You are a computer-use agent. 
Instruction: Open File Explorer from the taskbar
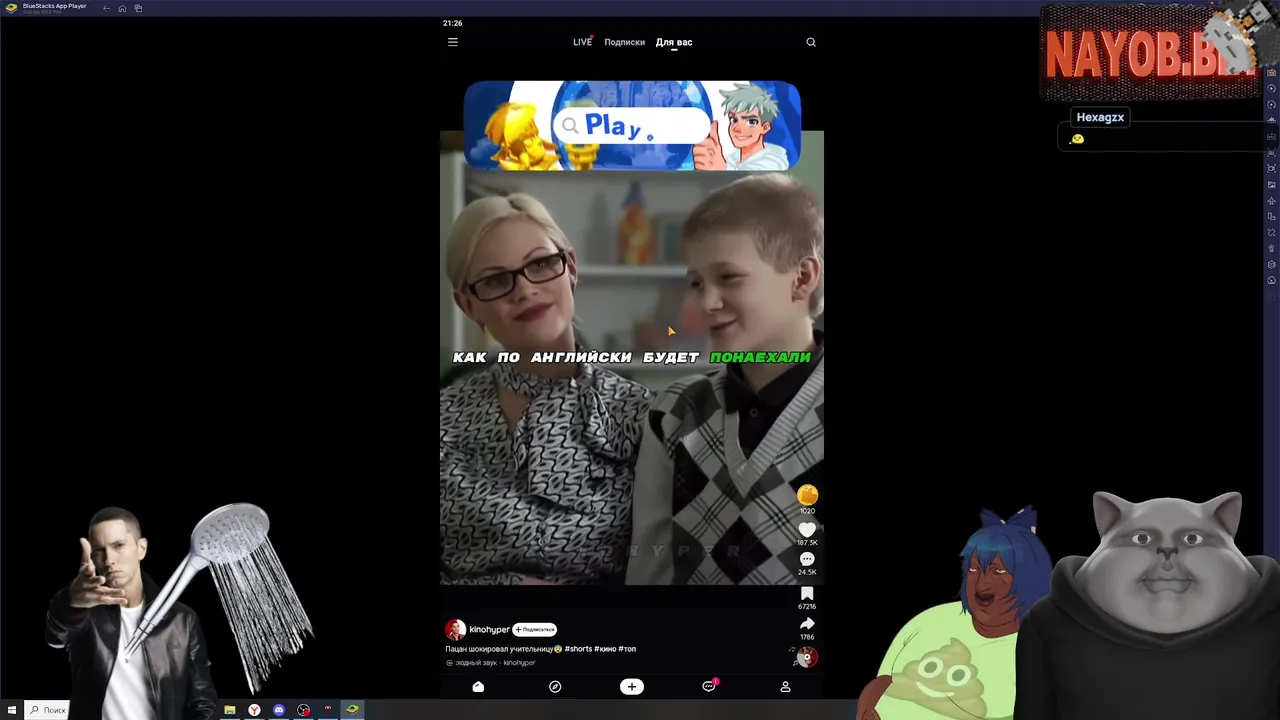[x=230, y=710]
